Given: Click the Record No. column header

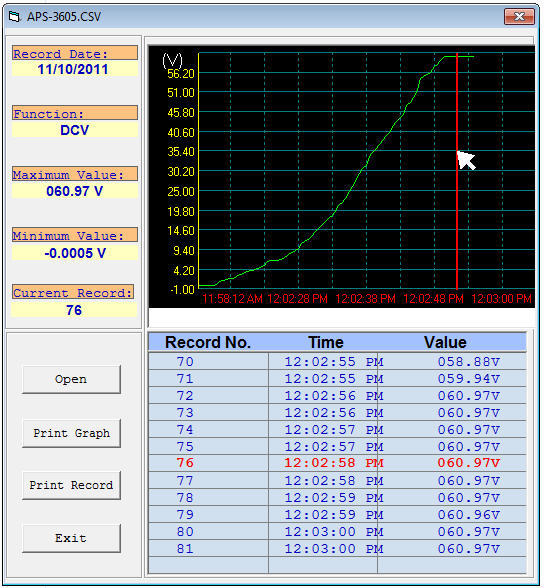Looking at the screenshot, I should (x=208, y=342).
